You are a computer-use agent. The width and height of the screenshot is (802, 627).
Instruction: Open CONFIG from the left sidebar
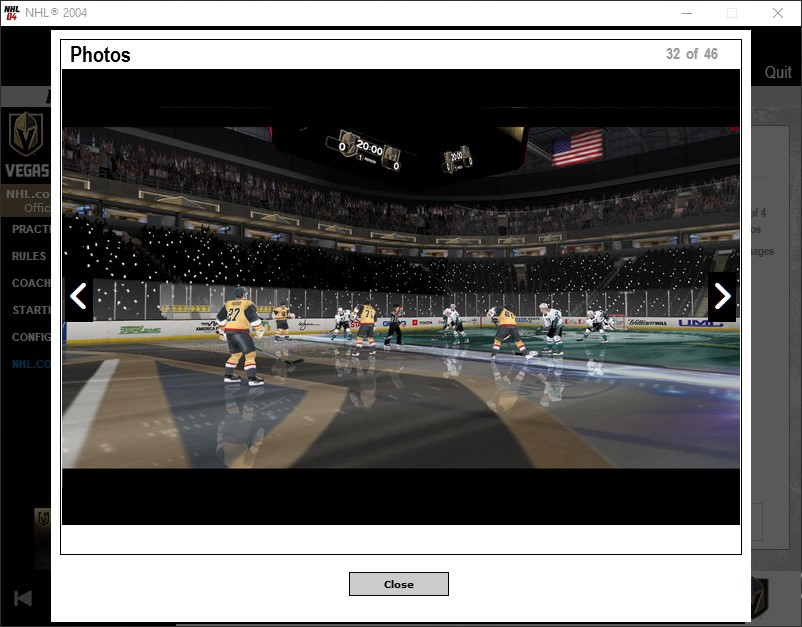(31, 338)
